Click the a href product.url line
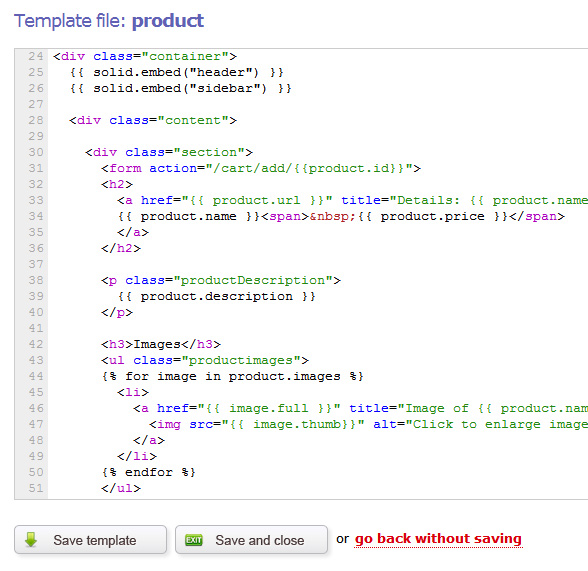588x571 pixels. [x=352, y=200]
